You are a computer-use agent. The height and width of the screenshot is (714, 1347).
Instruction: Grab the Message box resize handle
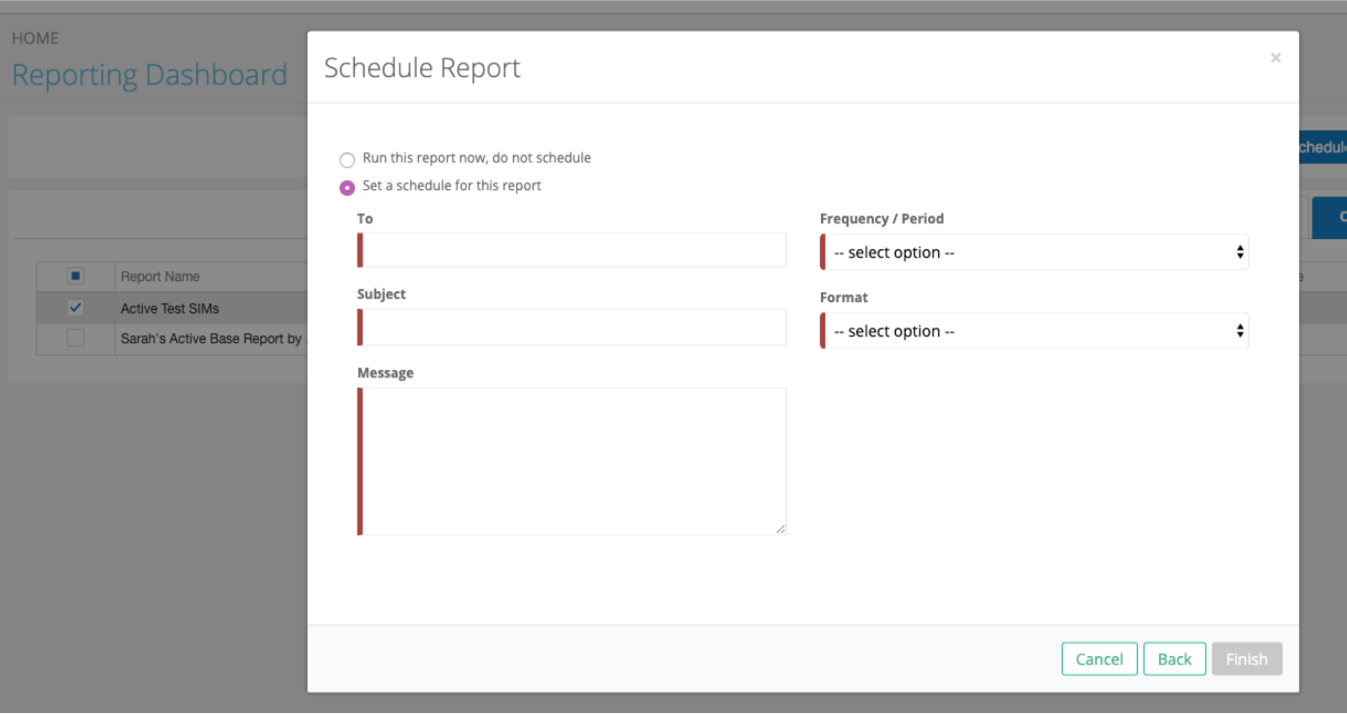click(780, 529)
